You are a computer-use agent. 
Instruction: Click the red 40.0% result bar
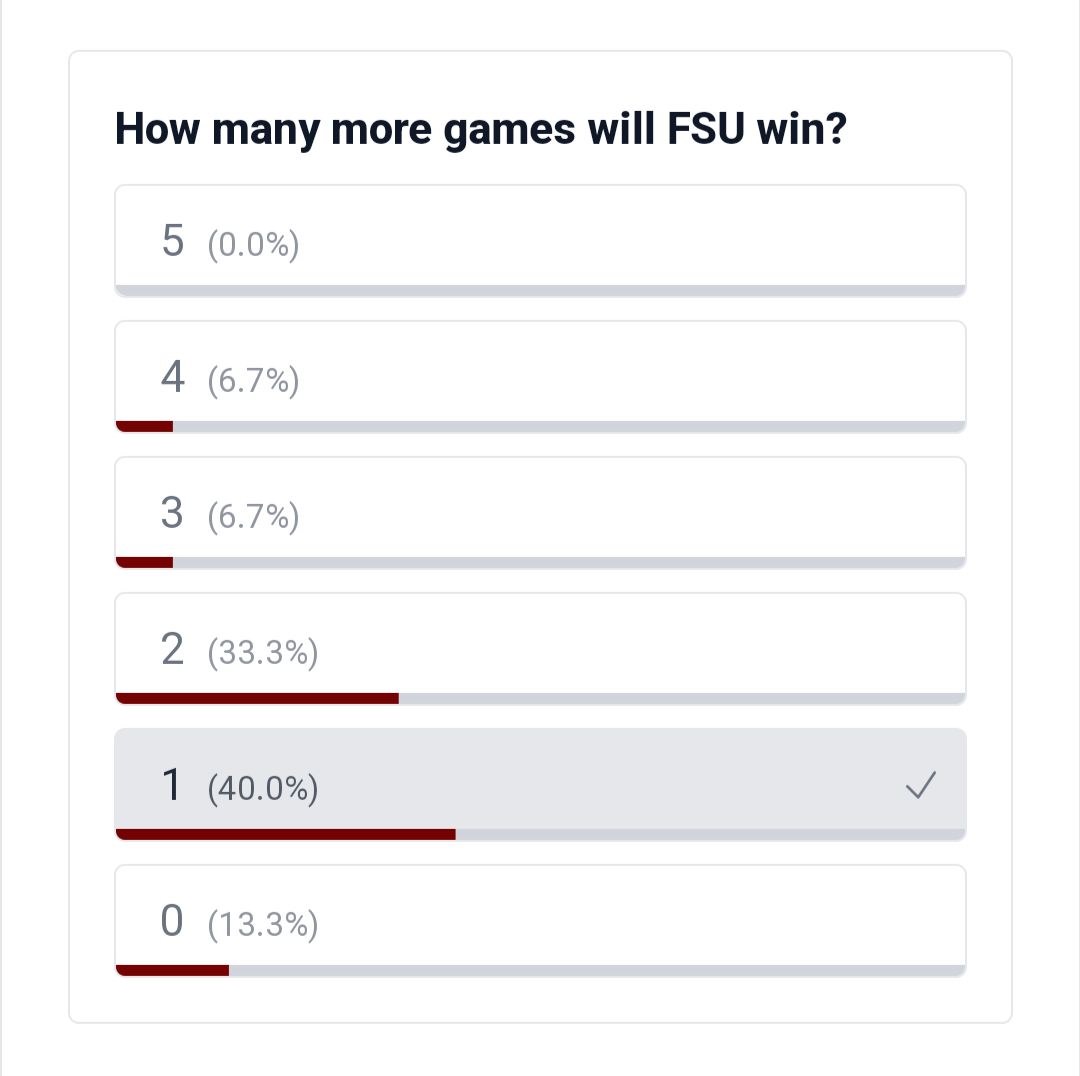coord(286,834)
